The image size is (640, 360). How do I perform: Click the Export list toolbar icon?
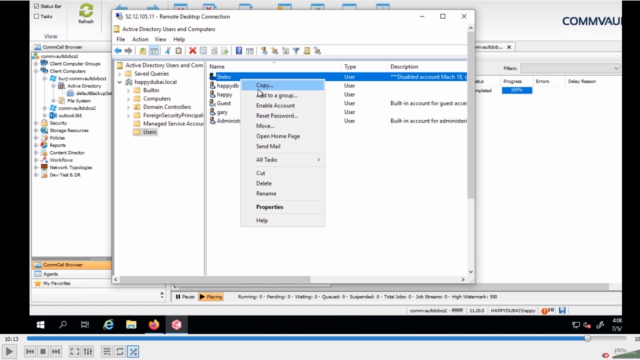[x=225, y=51]
